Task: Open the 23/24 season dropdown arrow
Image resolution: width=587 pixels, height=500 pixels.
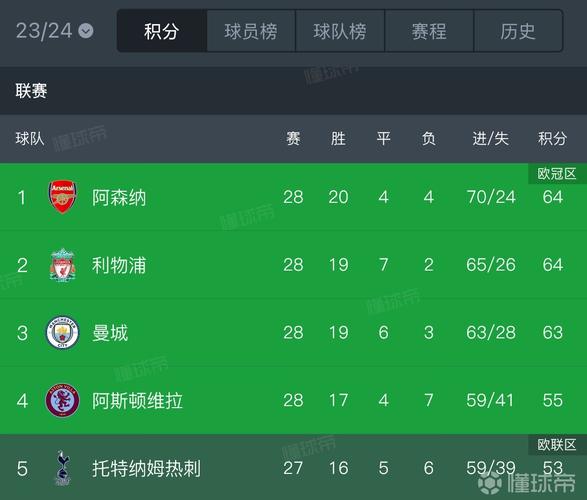Action: coord(86,31)
